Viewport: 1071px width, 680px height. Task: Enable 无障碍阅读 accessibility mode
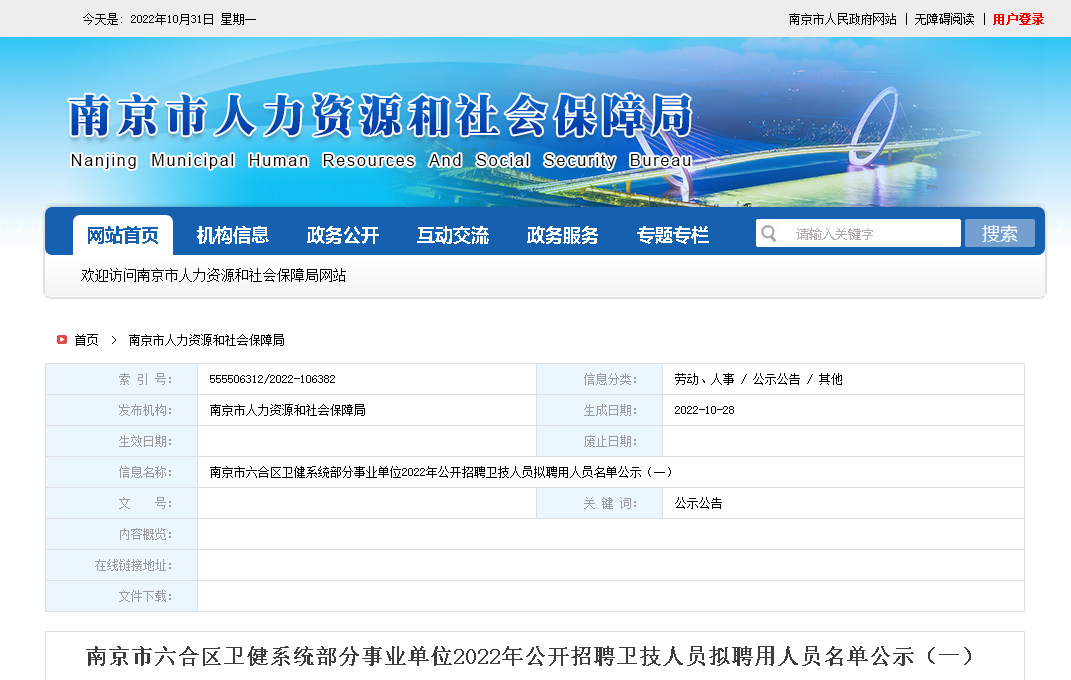[944, 19]
